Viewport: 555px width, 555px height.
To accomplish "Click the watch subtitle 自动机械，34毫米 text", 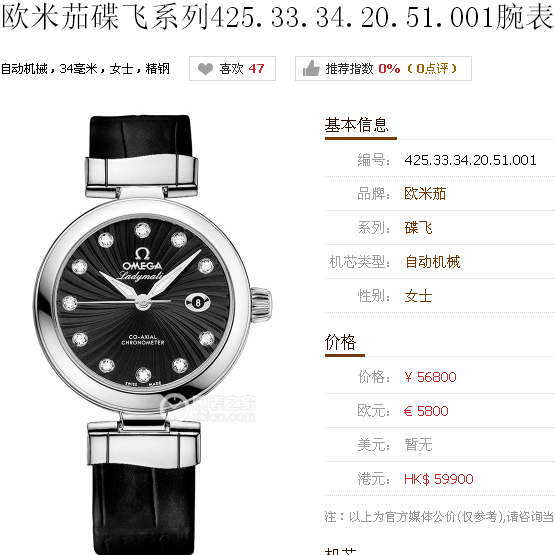I will pyautogui.click(x=85, y=69).
